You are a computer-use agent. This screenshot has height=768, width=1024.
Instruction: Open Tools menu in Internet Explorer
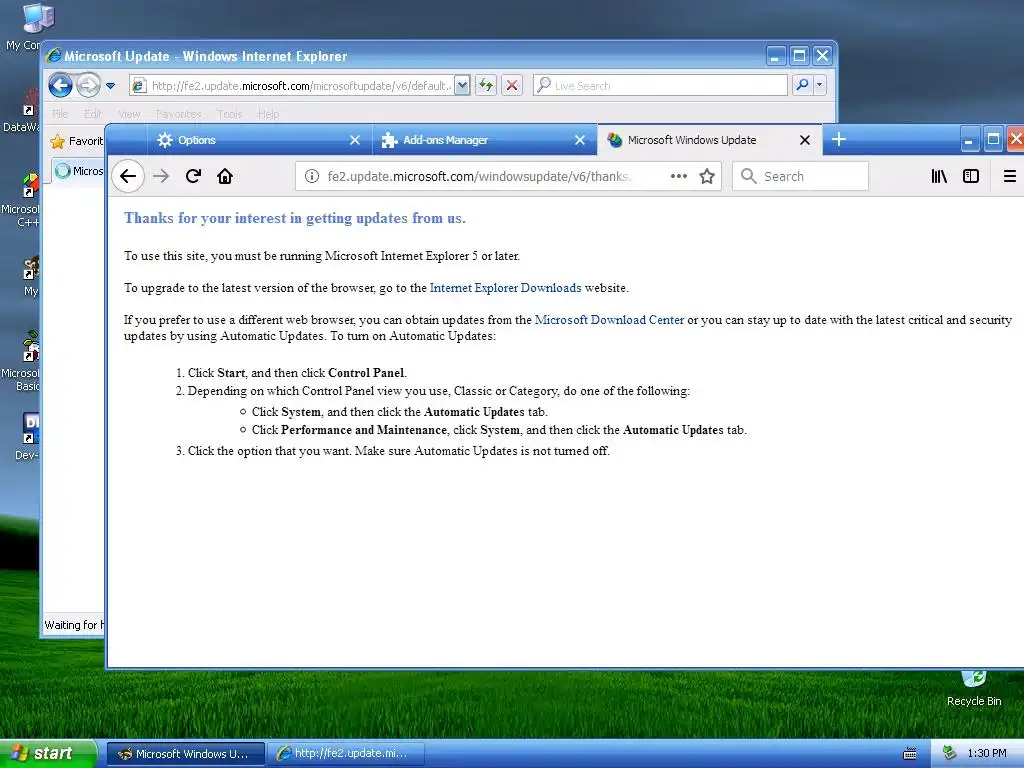230,114
